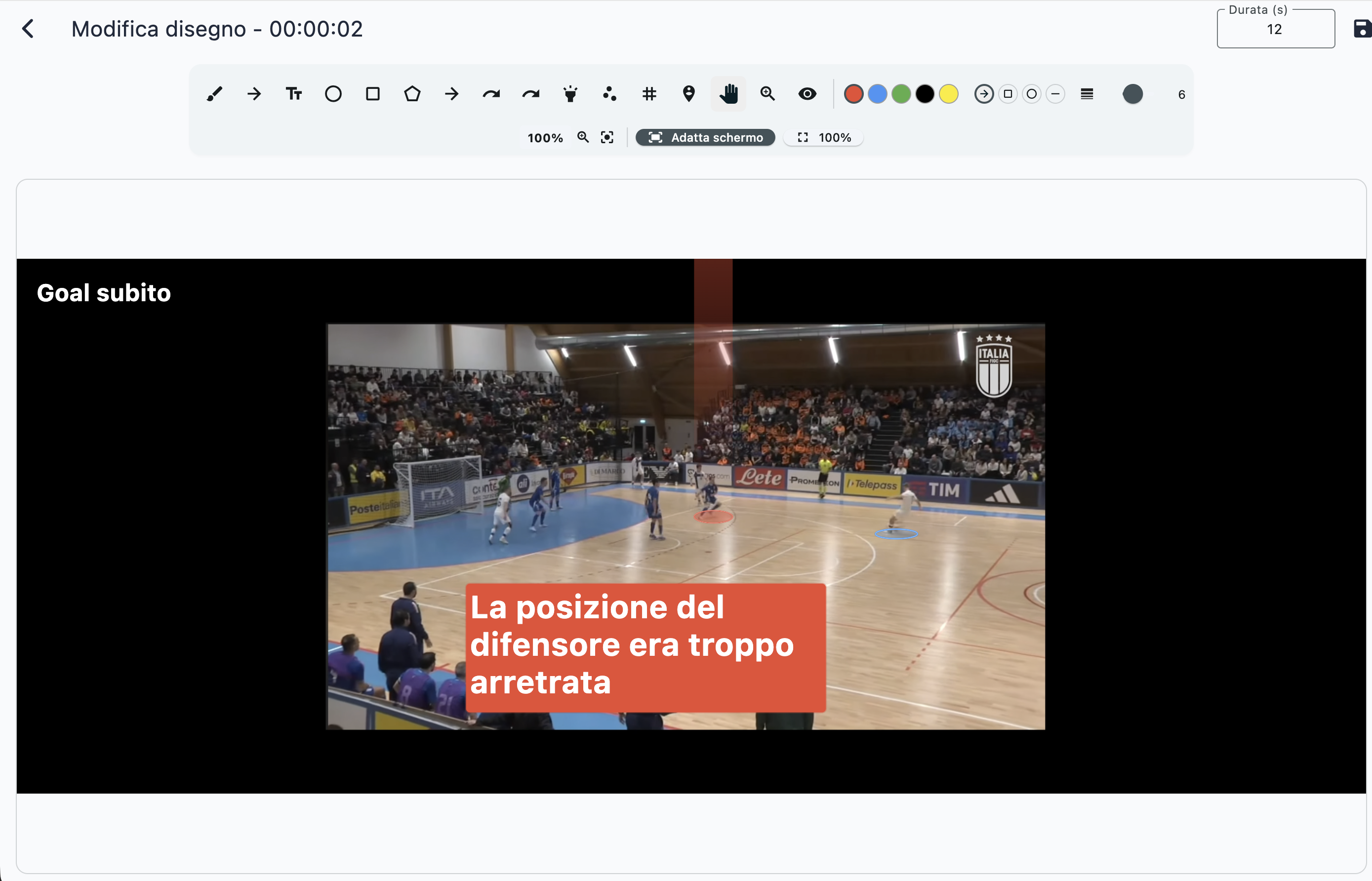This screenshot has height=881, width=1372.
Task: Select the pentagon polygon tool
Action: 412,94
